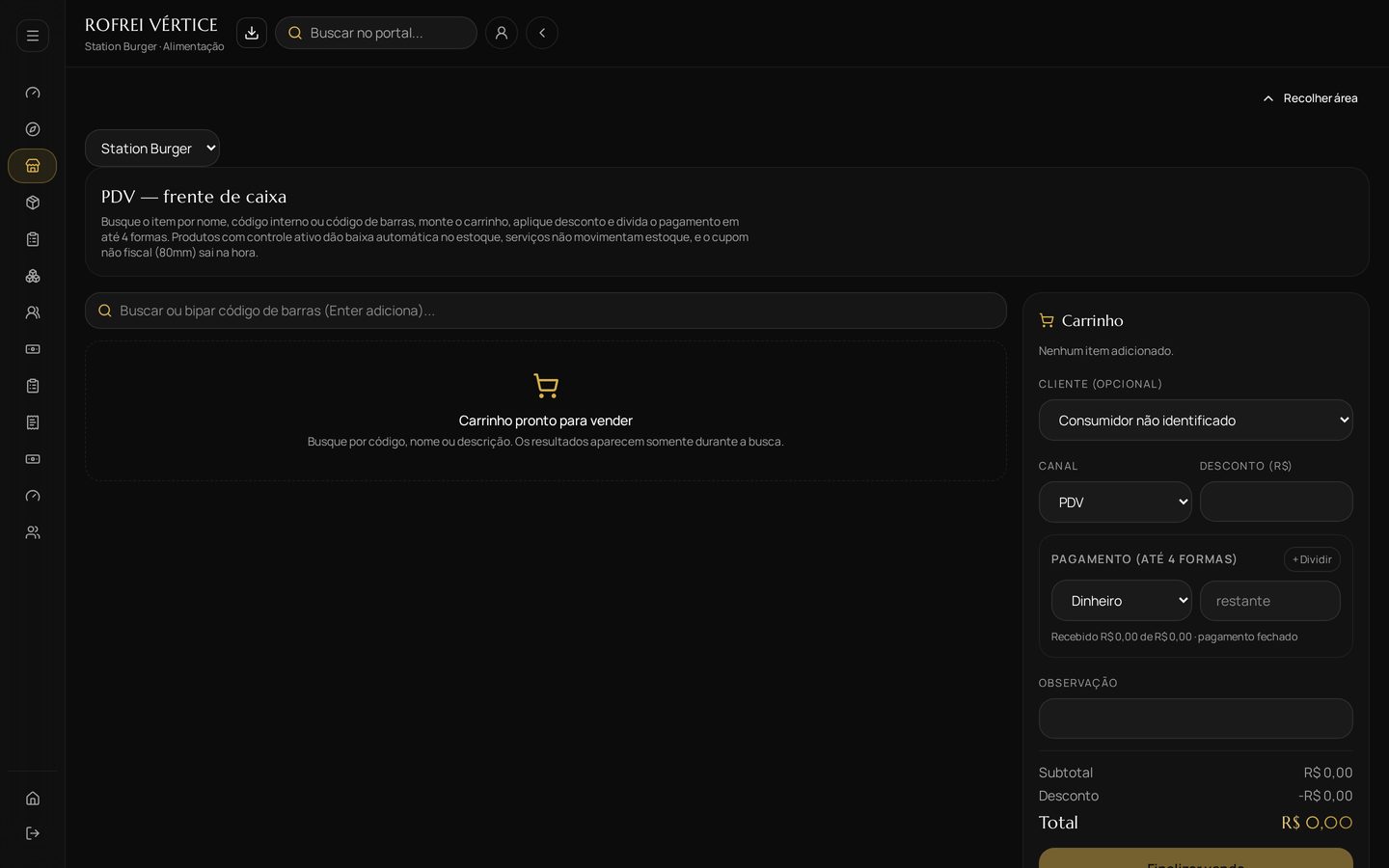Select the compass icon in sidebar

(33, 129)
